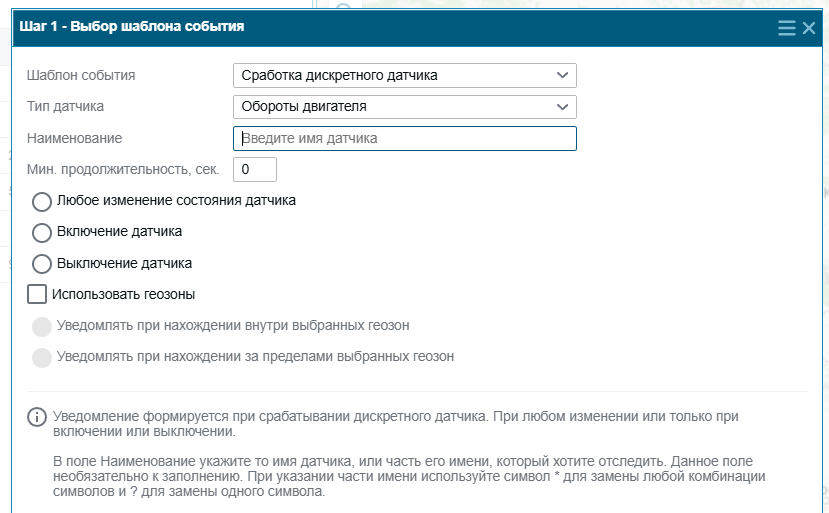Open the Тип датчика dropdown
Viewport: 829px width, 513px height.
[404, 107]
